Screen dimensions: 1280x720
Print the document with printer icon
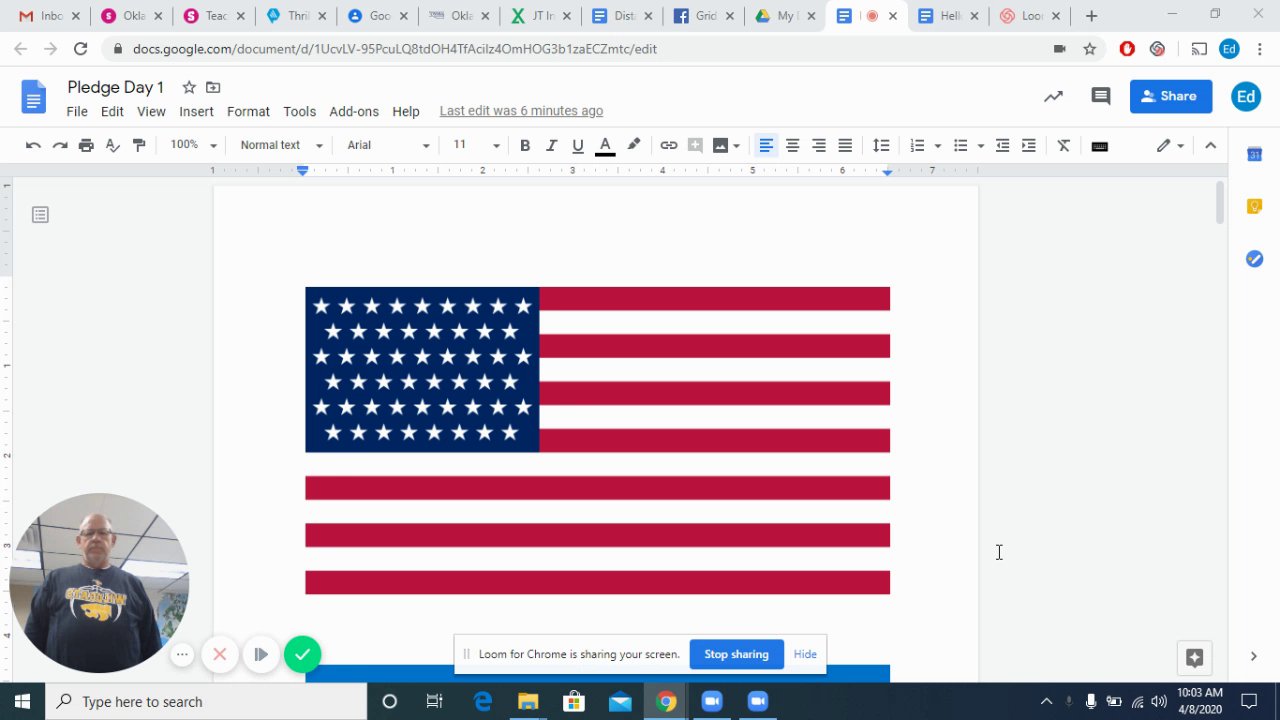(x=86, y=145)
